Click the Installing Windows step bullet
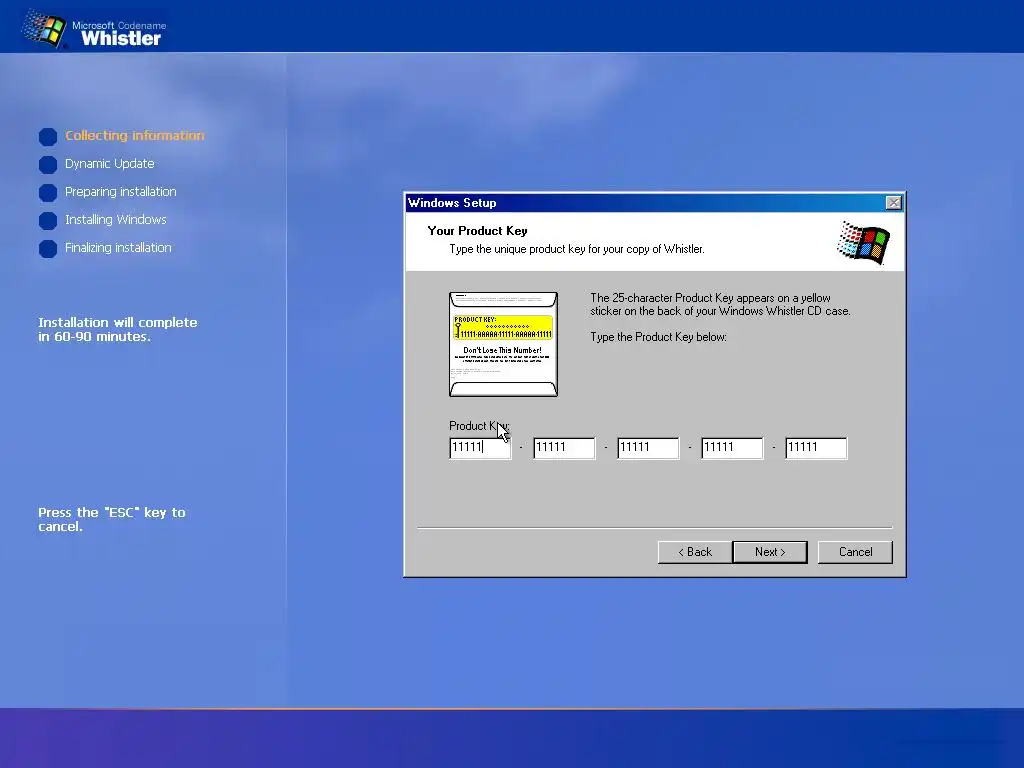The height and width of the screenshot is (768, 1024). click(48, 221)
